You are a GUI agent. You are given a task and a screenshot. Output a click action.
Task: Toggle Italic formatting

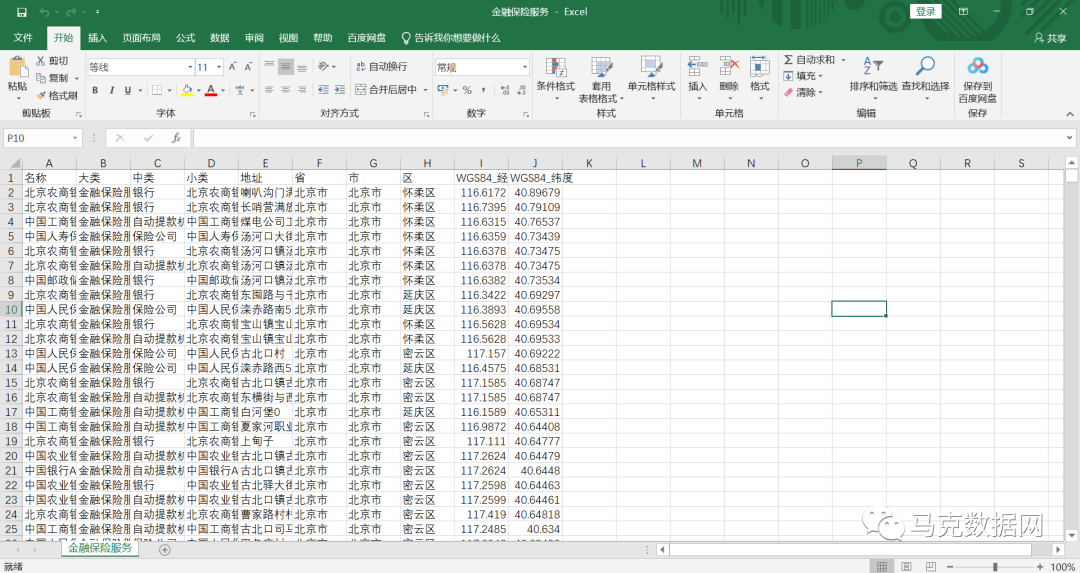click(112, 90)
